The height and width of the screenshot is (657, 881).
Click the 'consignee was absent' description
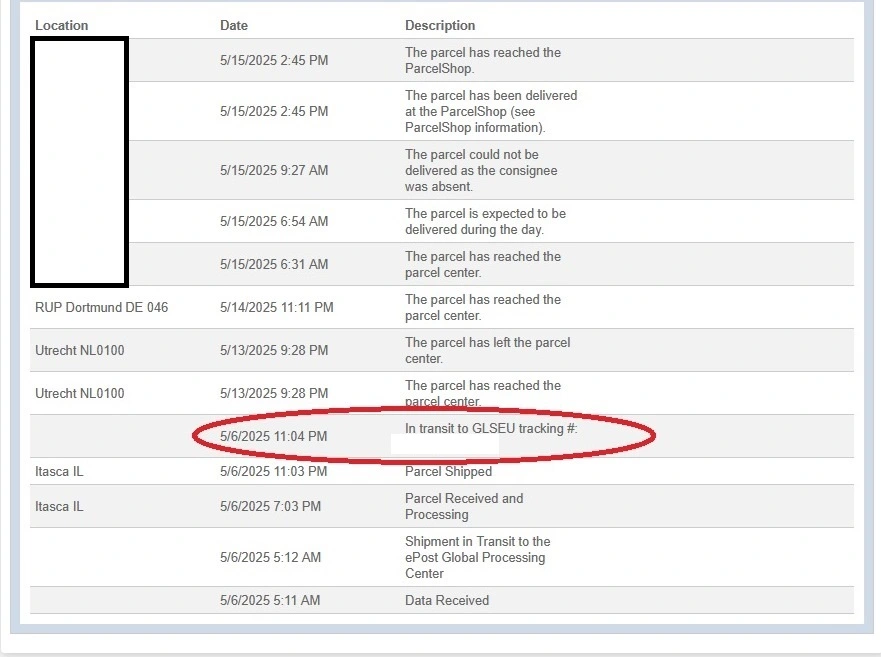tap(481, 170)
